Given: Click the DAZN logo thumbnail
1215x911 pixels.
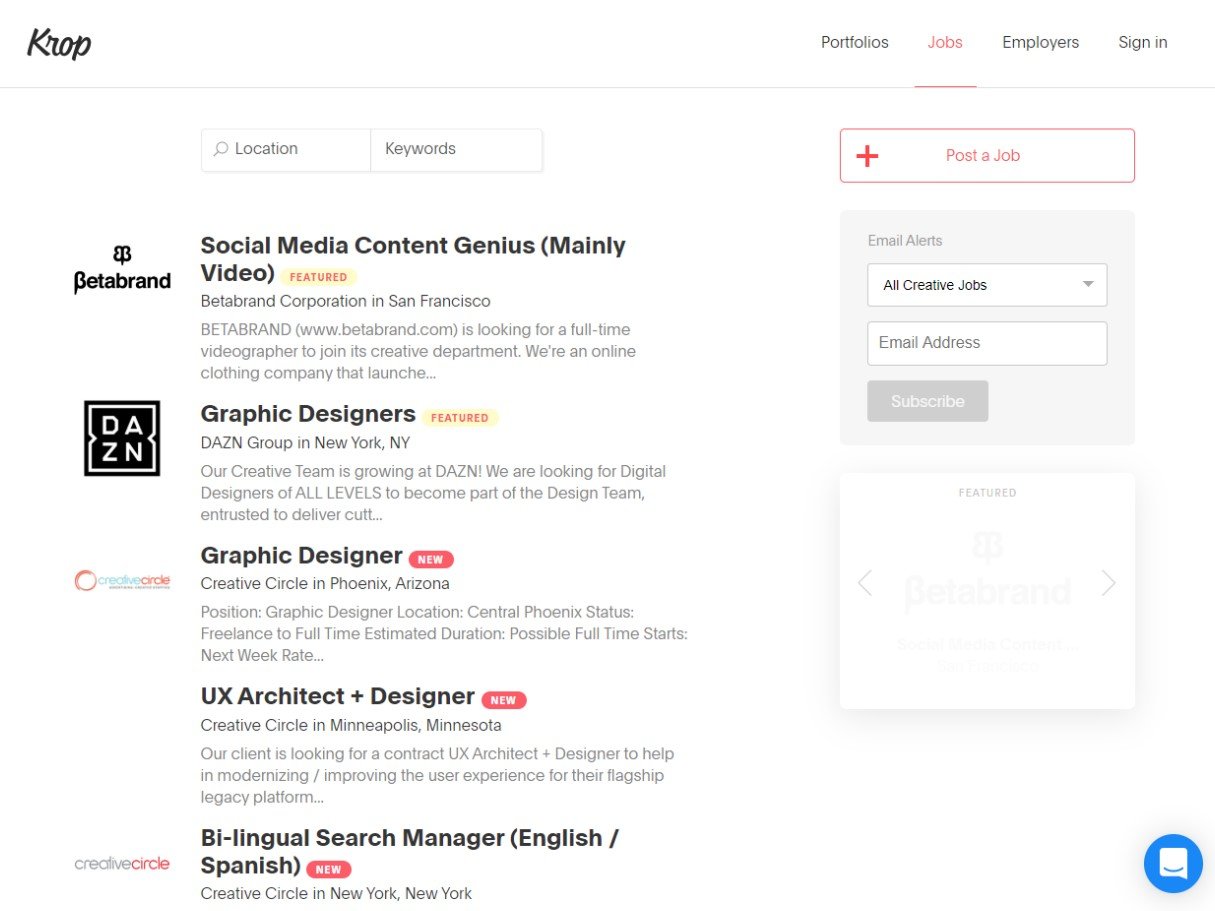Looking at the screenshot, I should [122, 438].
